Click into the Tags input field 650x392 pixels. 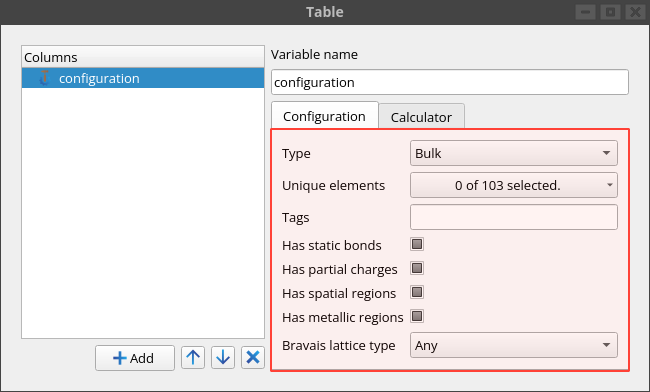coord(514,217)
